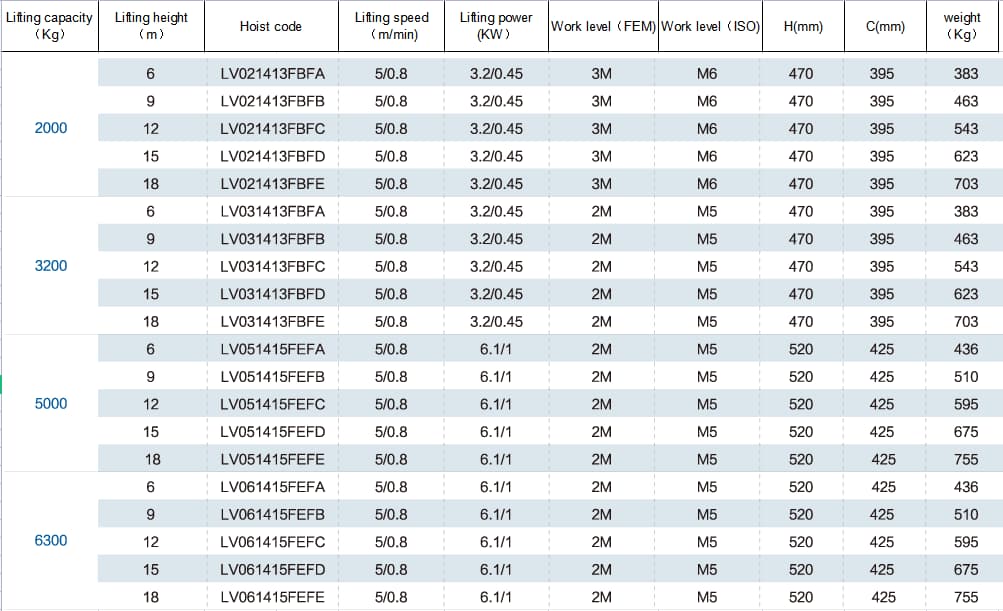Select the 6300 lifting capacity cell
Image resolution: width=1003 pixels, height=611 pixels.
click(x=51, y=541)
